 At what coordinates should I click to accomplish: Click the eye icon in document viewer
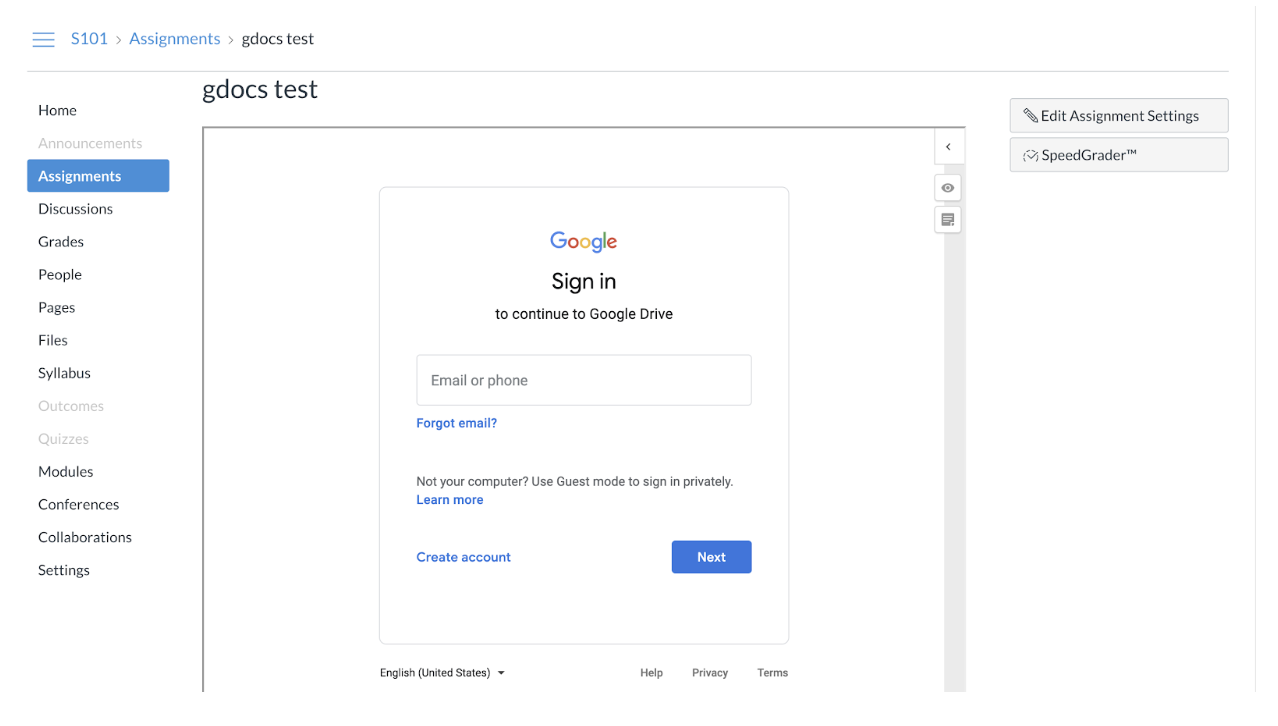pos(948,188)
